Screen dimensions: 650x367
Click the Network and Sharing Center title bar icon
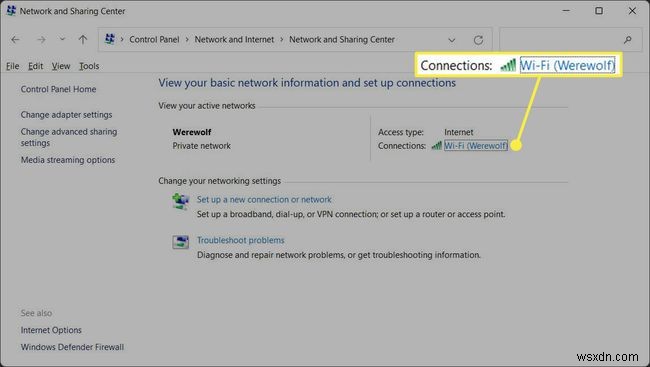(11, 11)
